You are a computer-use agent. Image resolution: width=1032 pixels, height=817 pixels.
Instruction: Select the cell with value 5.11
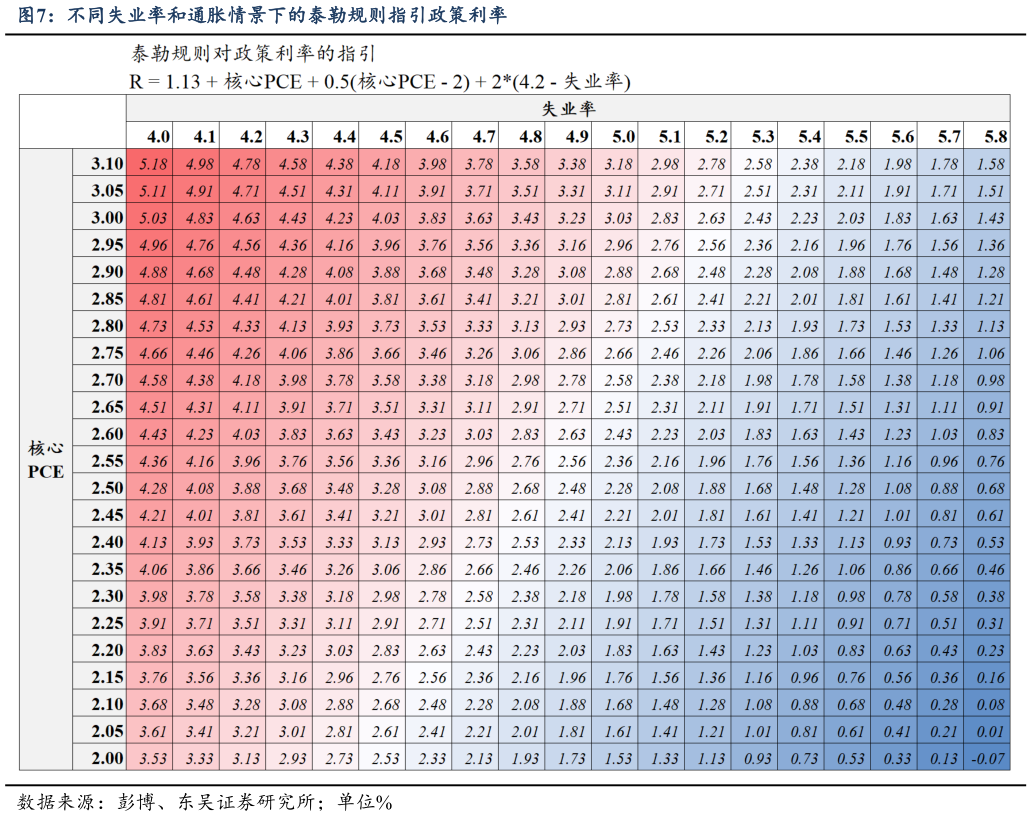(x=154, y=191)
